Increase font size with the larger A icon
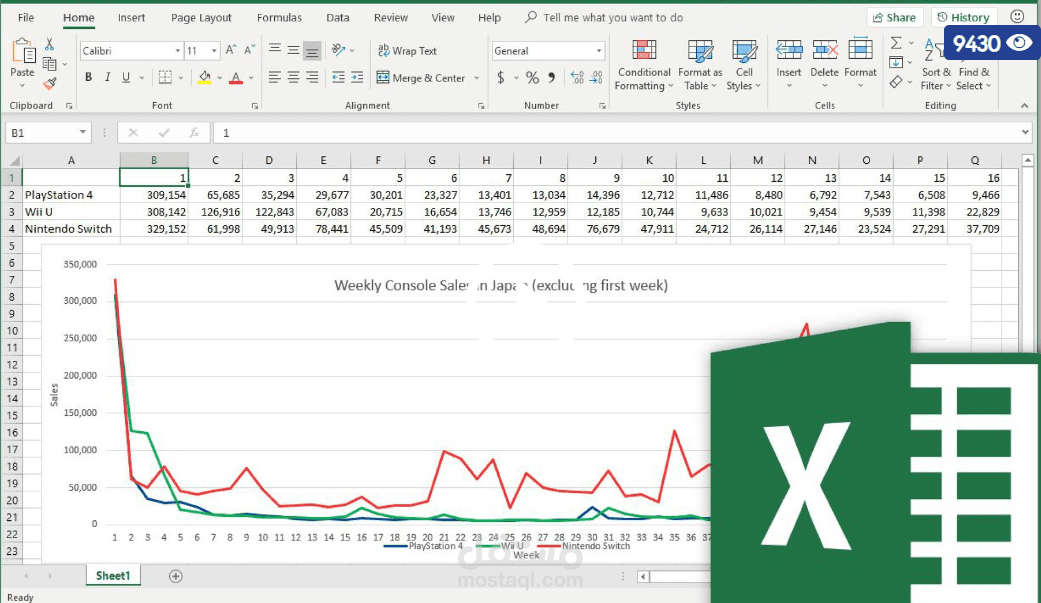This screenshot has width=1041, height=603. [x=231, y=50]
